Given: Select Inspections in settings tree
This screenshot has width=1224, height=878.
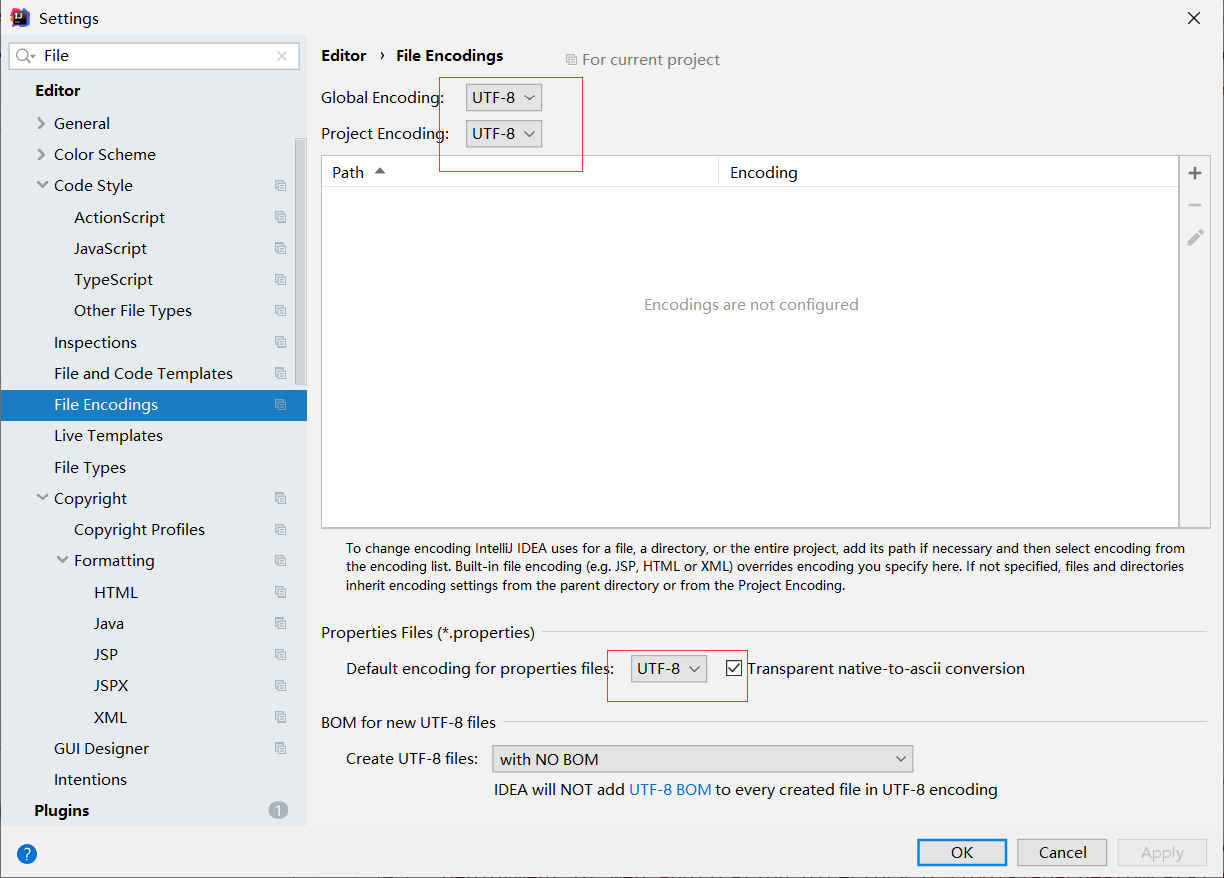Looking at the screenshot, I should (x=95, y=342).
